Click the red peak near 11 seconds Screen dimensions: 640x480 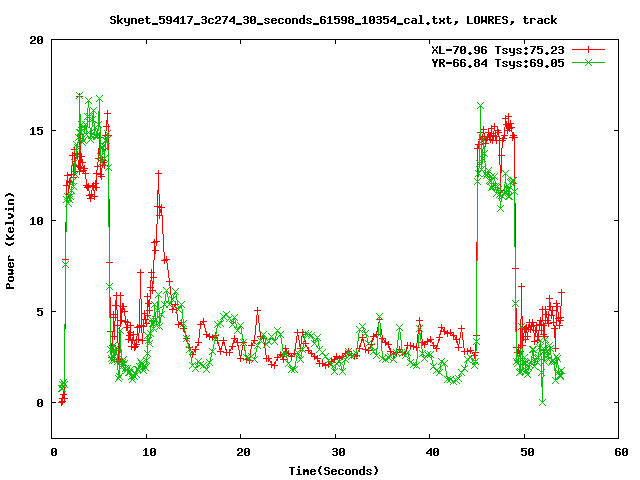click(x=158, y=173)
